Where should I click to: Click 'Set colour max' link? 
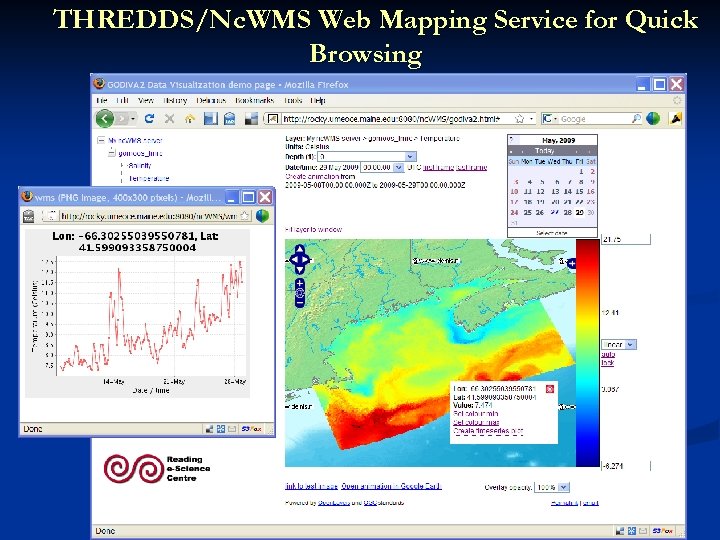[x=476, y=422]
